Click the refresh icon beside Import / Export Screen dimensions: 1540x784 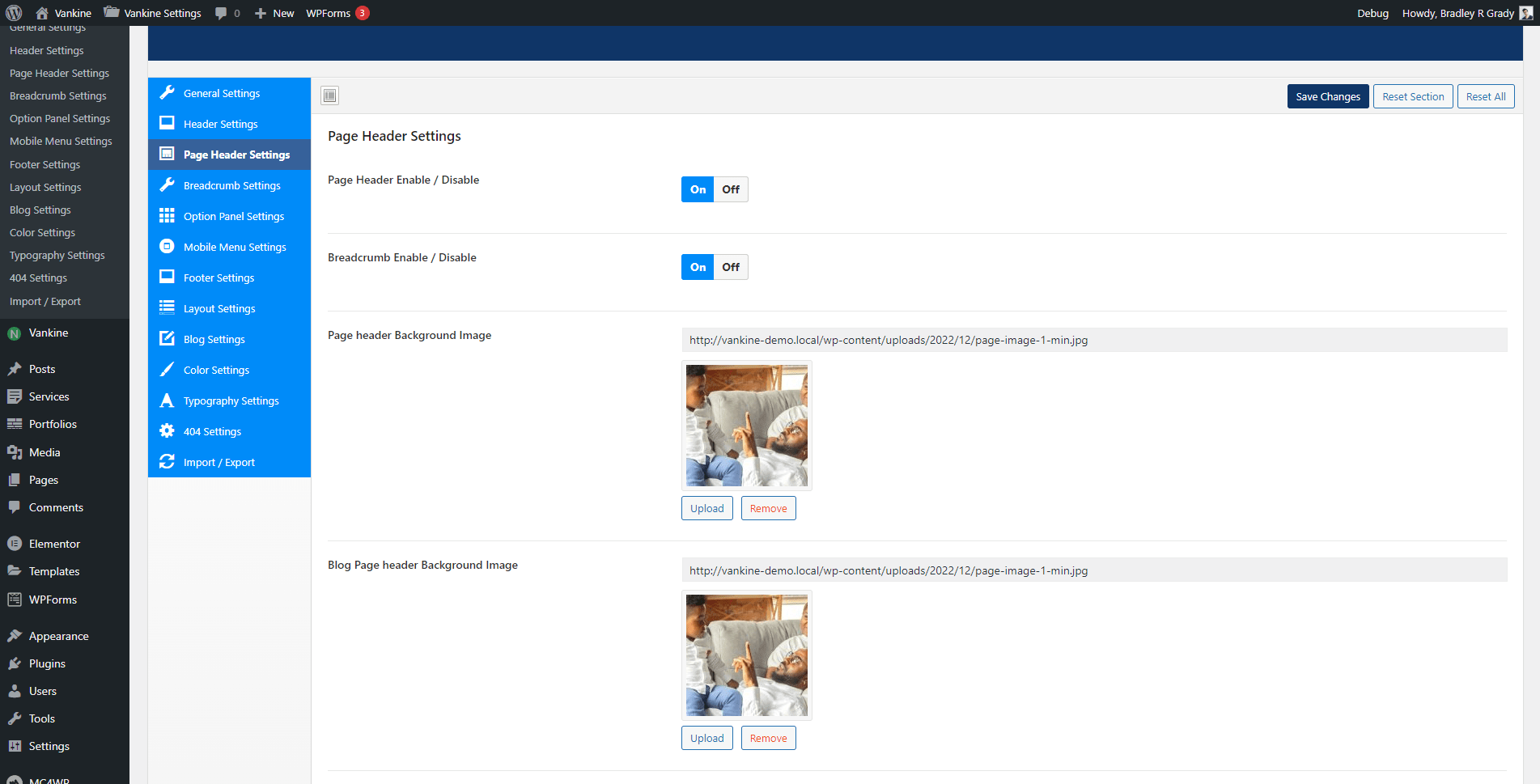pos(167,462)
